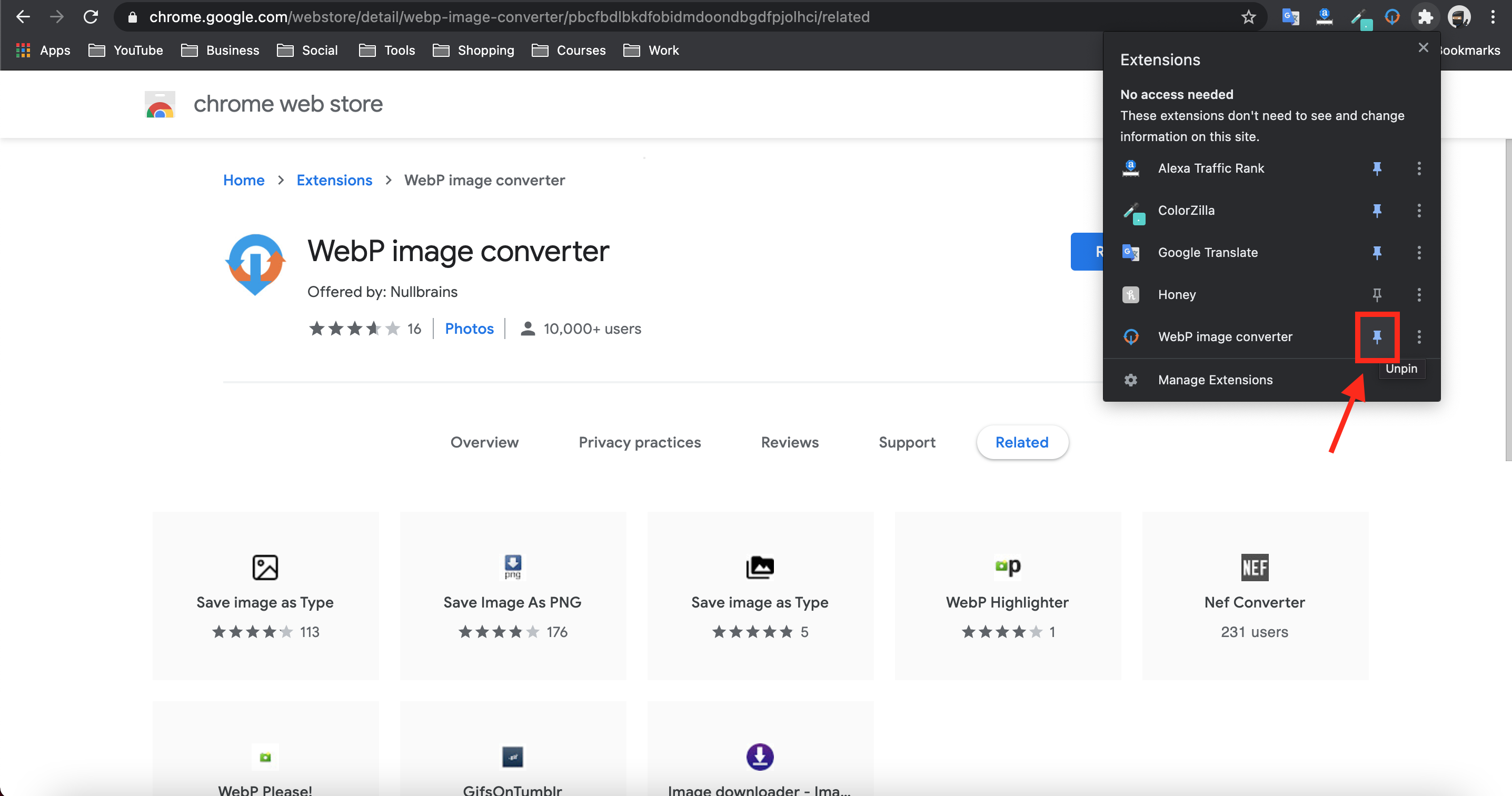Unpin WebP image converter extension
Screen dimensions: 1512x796
(1376, 337)
